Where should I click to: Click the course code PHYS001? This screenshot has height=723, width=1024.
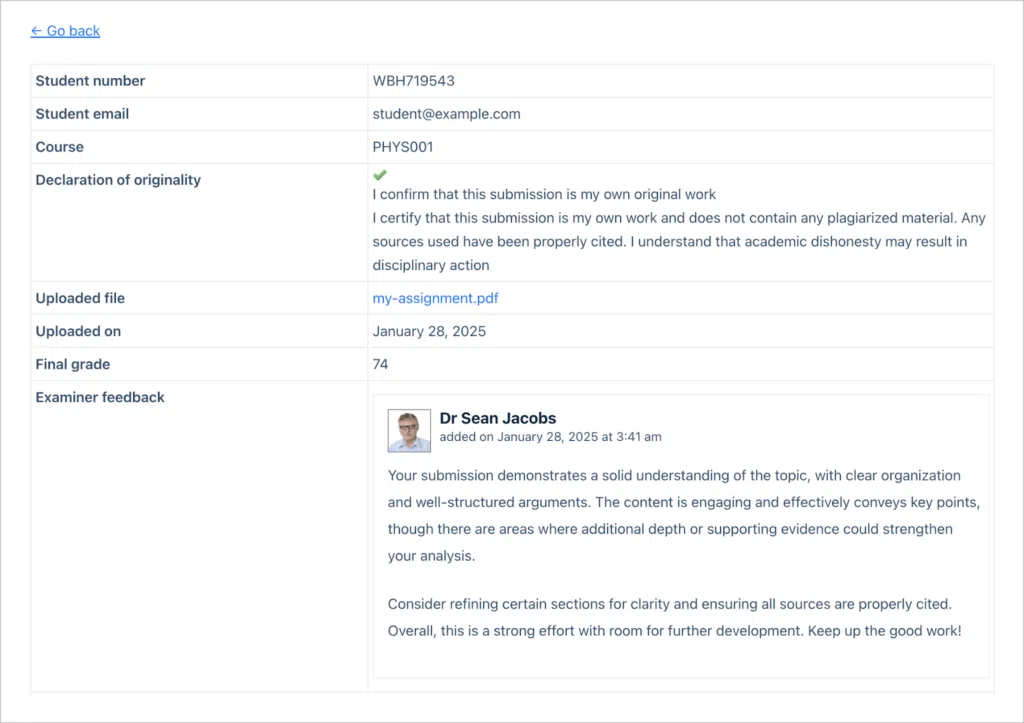pos(402,147)
